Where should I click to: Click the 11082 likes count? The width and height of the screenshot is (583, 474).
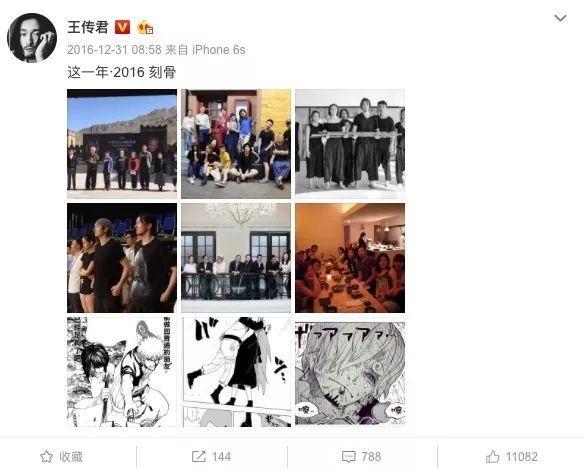click(522, 457)
